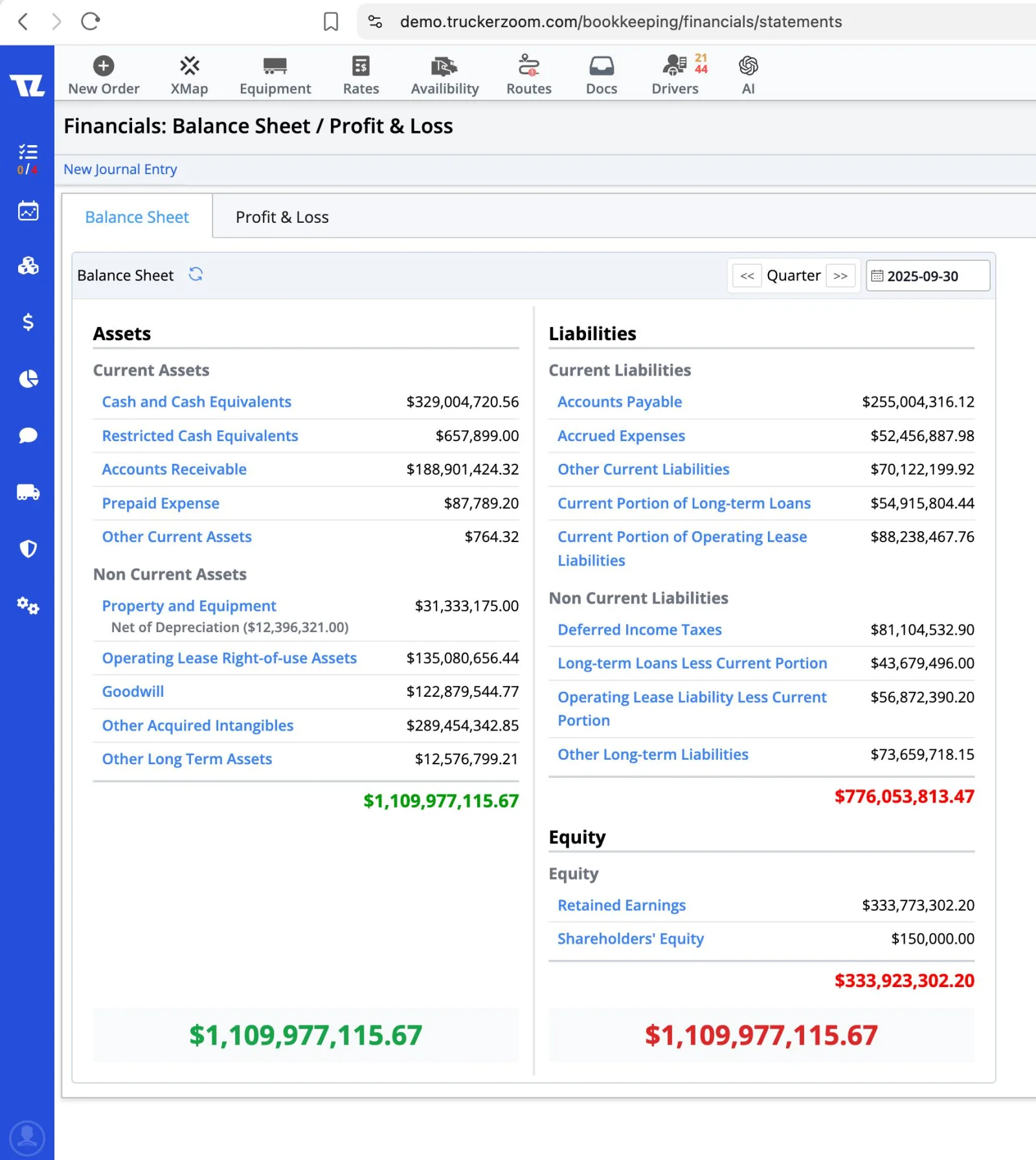Open the sidebar settings gears icon

28,606
